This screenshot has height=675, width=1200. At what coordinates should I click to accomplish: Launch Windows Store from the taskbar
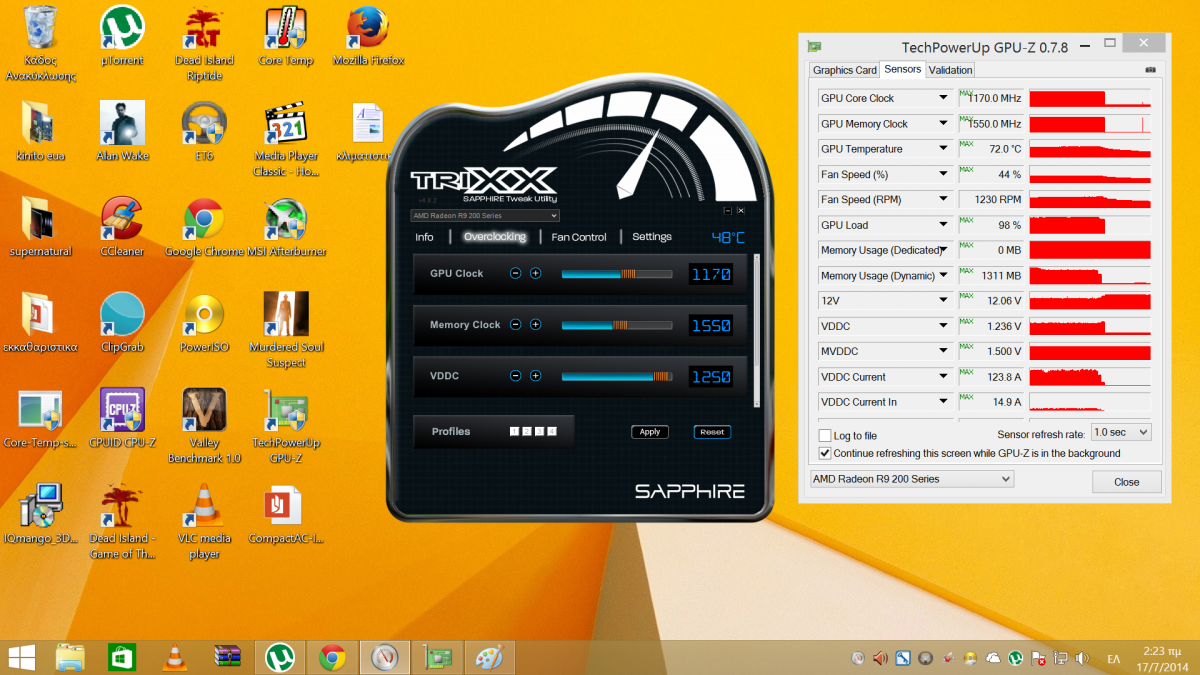point(122,657)
